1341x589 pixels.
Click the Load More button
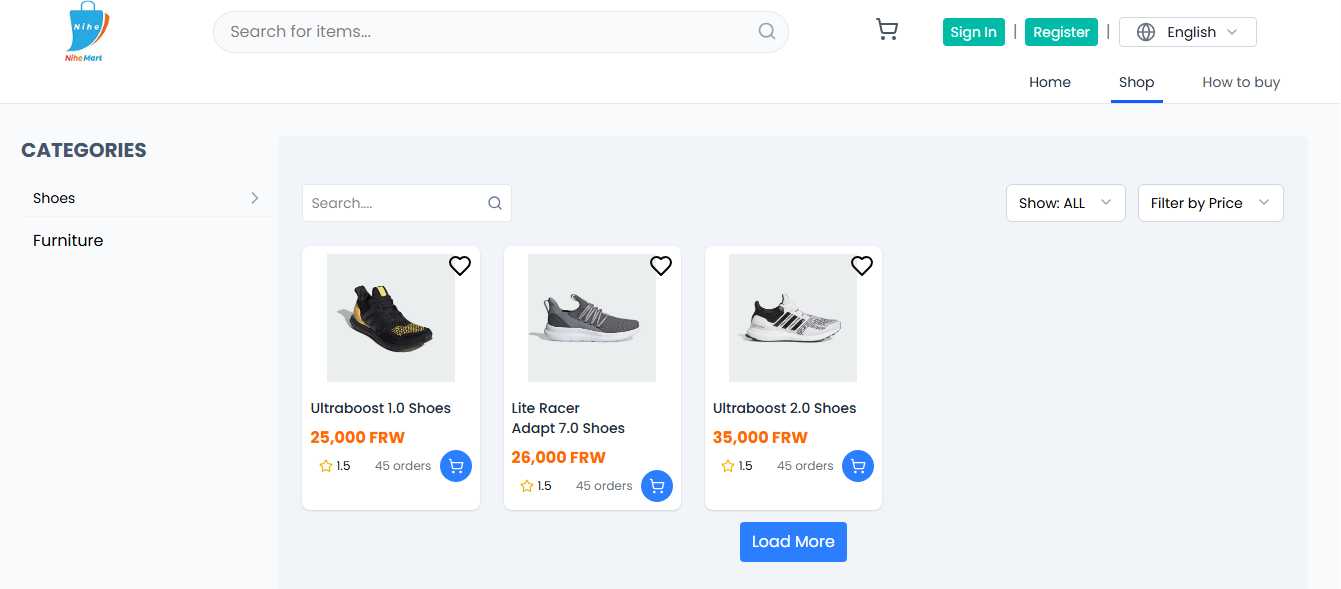793,541
